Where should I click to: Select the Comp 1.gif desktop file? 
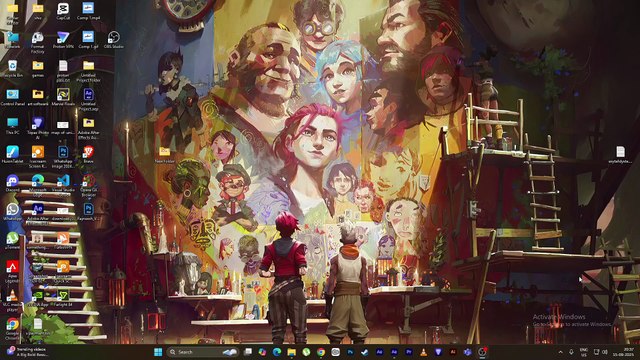coord(88,40)
